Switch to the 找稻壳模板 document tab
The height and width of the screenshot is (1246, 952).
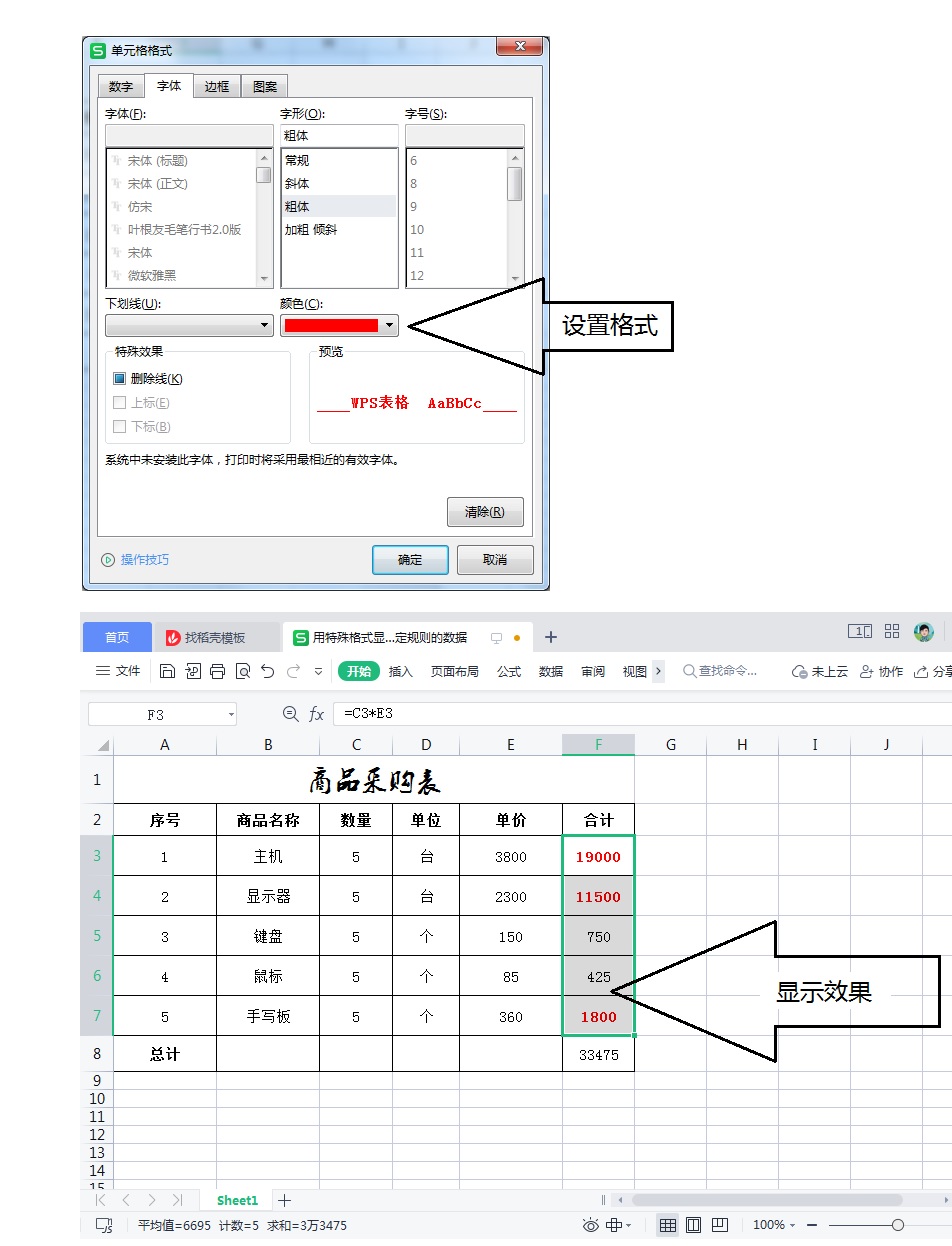pos(218,637)
